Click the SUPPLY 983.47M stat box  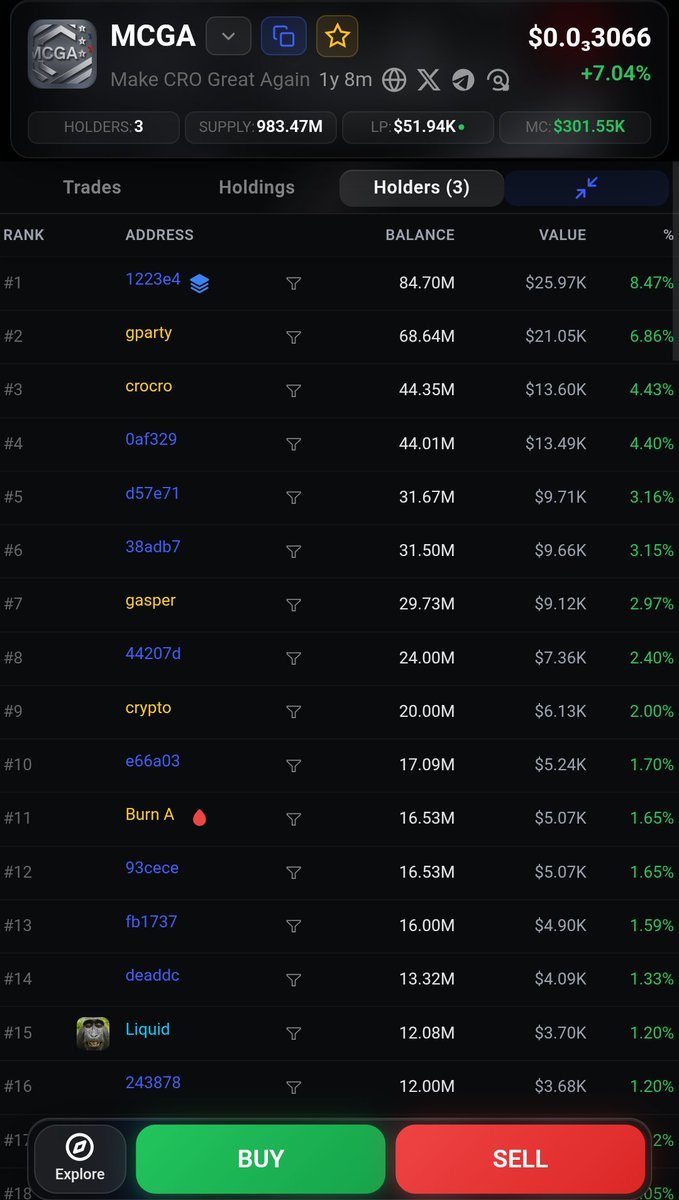click(261, 127)
